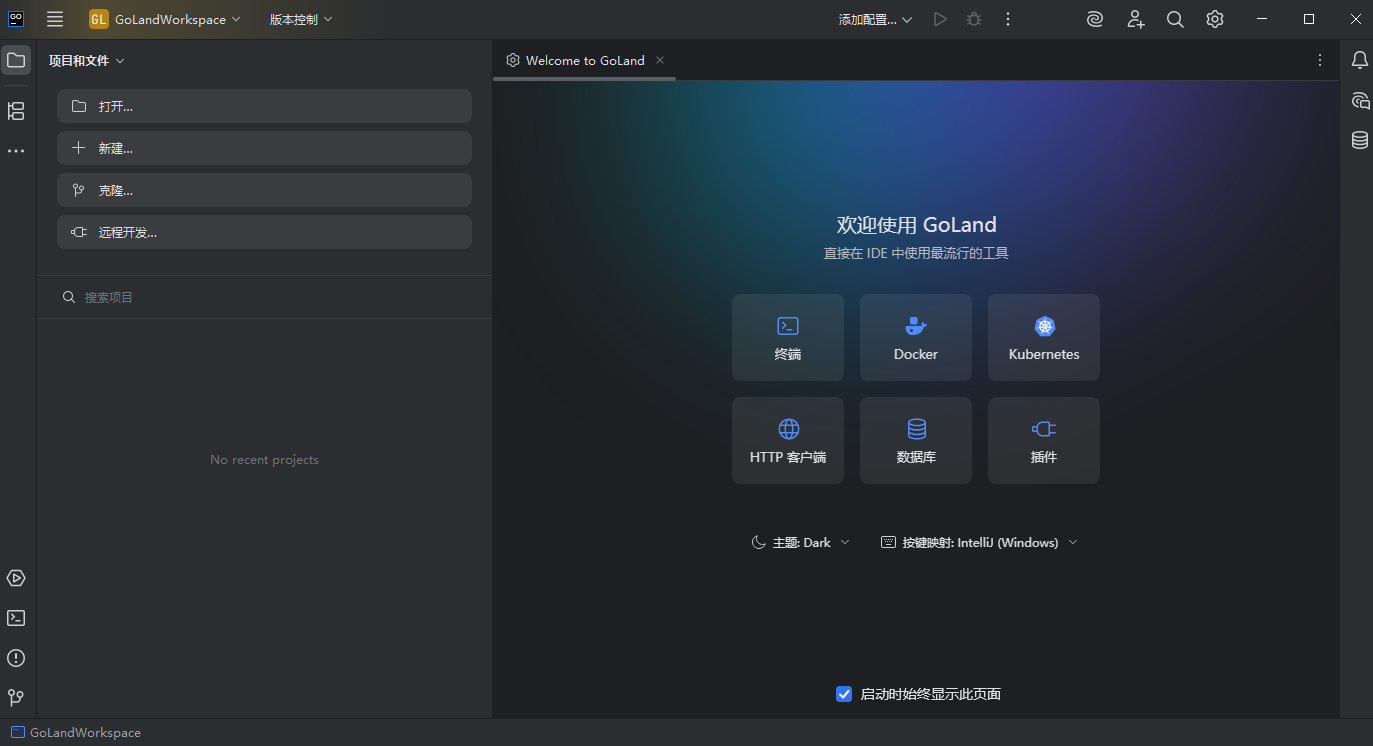Select the Welcome to GoLand tab

[585, 60]
